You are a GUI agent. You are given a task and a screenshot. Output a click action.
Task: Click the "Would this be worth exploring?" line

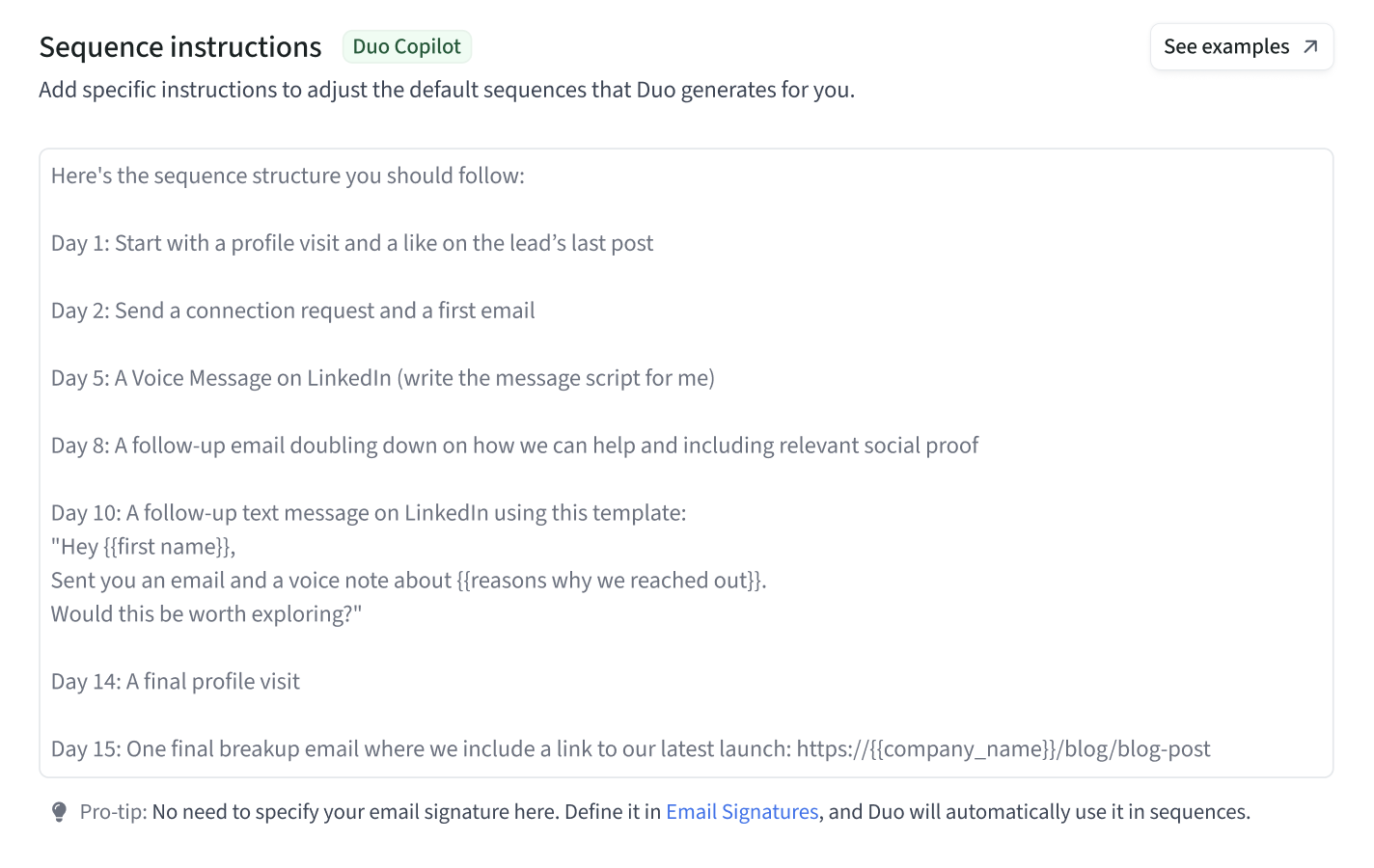point(206,615)
